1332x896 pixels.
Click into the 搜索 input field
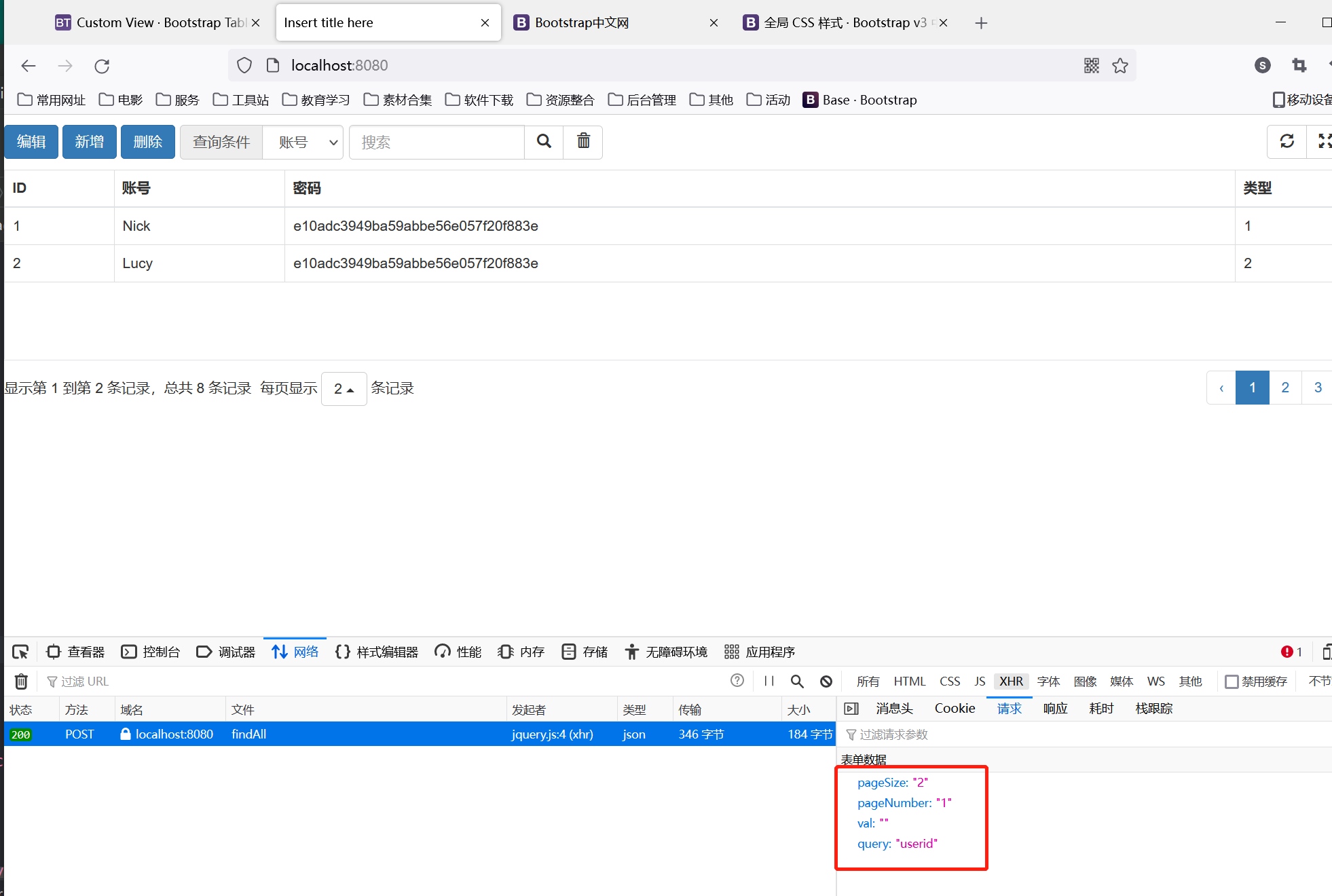point(437,142)
